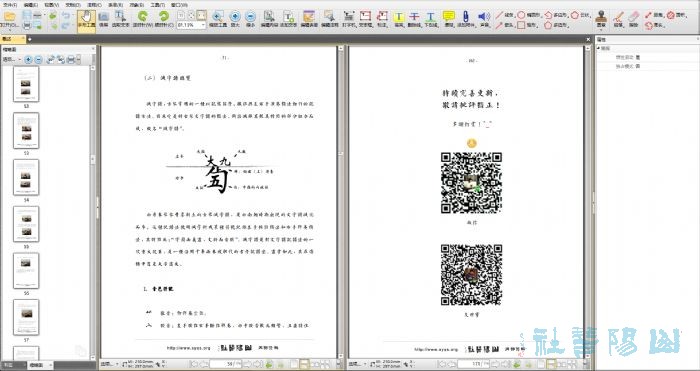Click the Snapshot camera tool
700x371 pixels.
(x=104, y=20)
